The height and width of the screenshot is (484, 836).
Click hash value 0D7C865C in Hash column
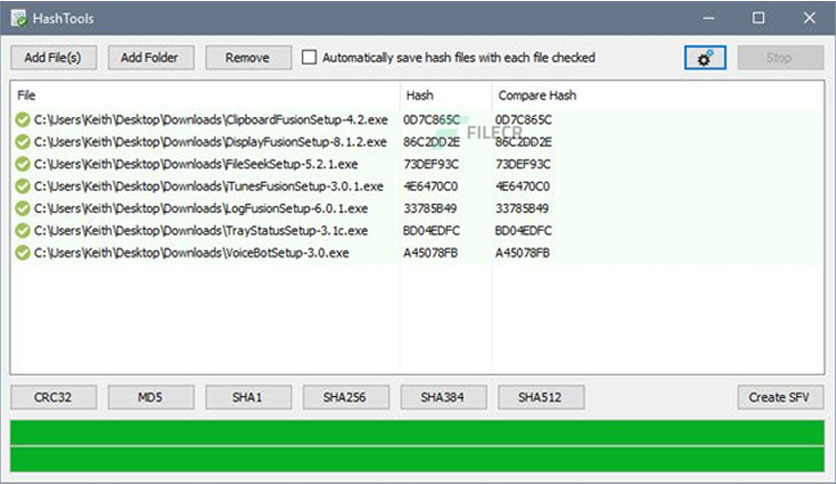pos(431,120)
